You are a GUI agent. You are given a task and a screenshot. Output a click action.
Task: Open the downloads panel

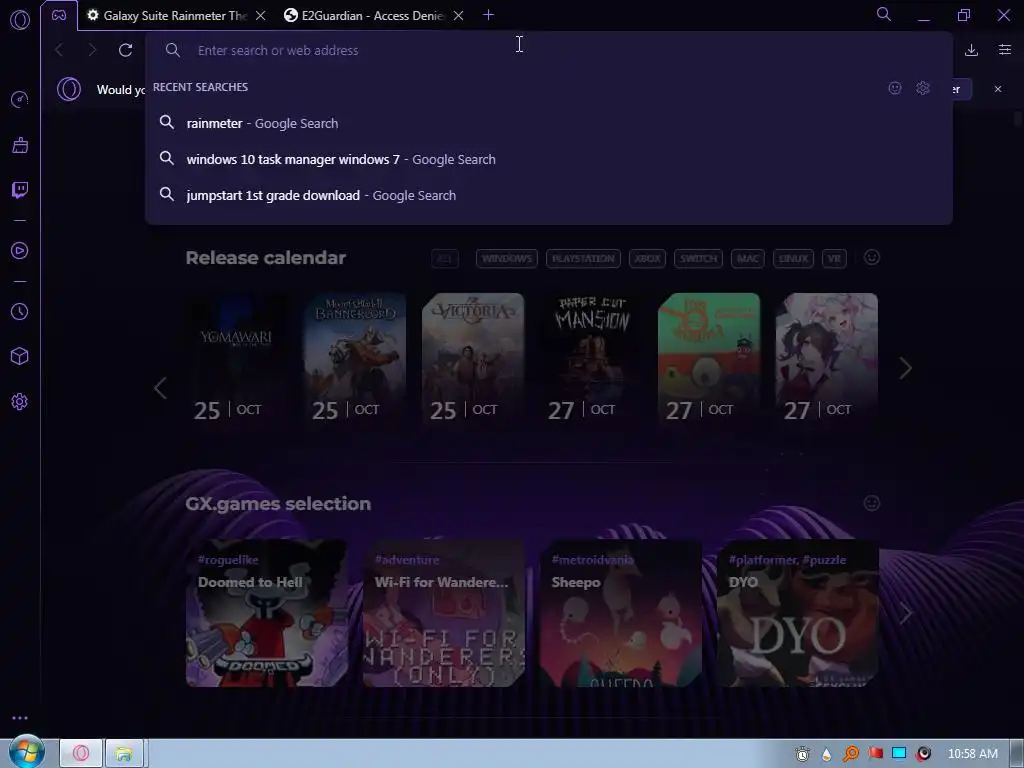(971, 50)
